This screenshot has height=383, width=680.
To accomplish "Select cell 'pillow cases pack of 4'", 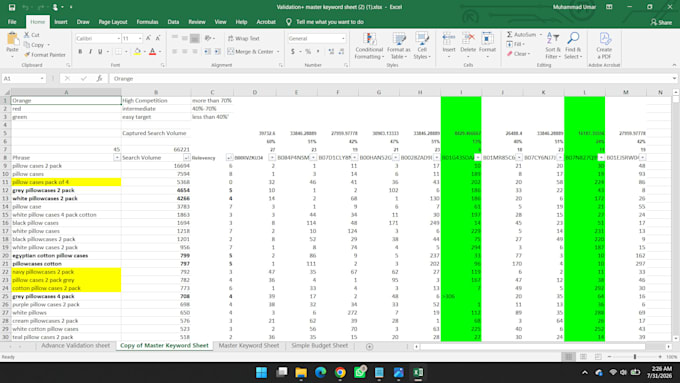I will point(66,182).
